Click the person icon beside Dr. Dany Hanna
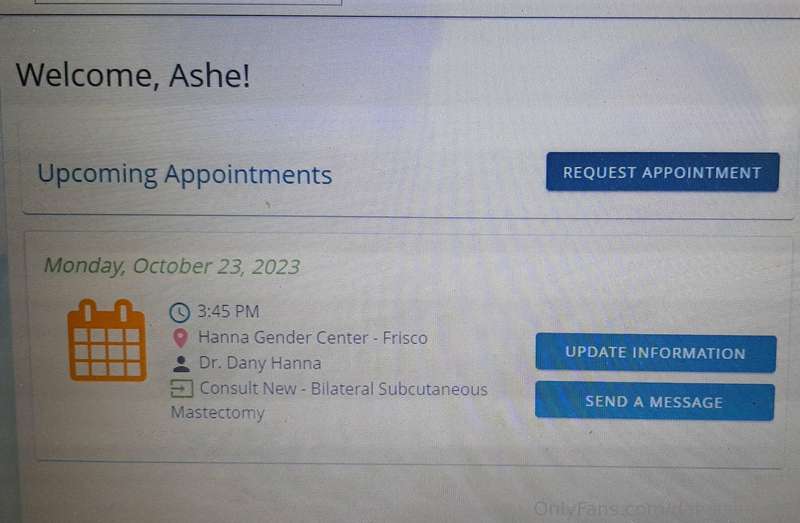 click(181, 364)
